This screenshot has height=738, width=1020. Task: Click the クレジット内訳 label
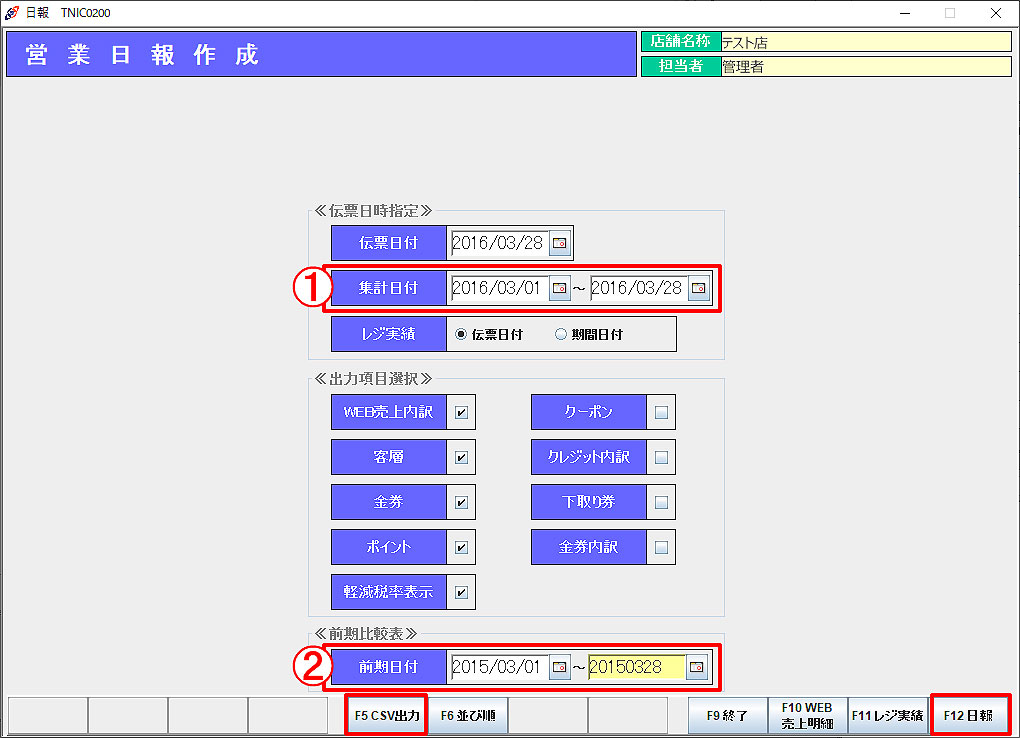click(x=588, y=457)
